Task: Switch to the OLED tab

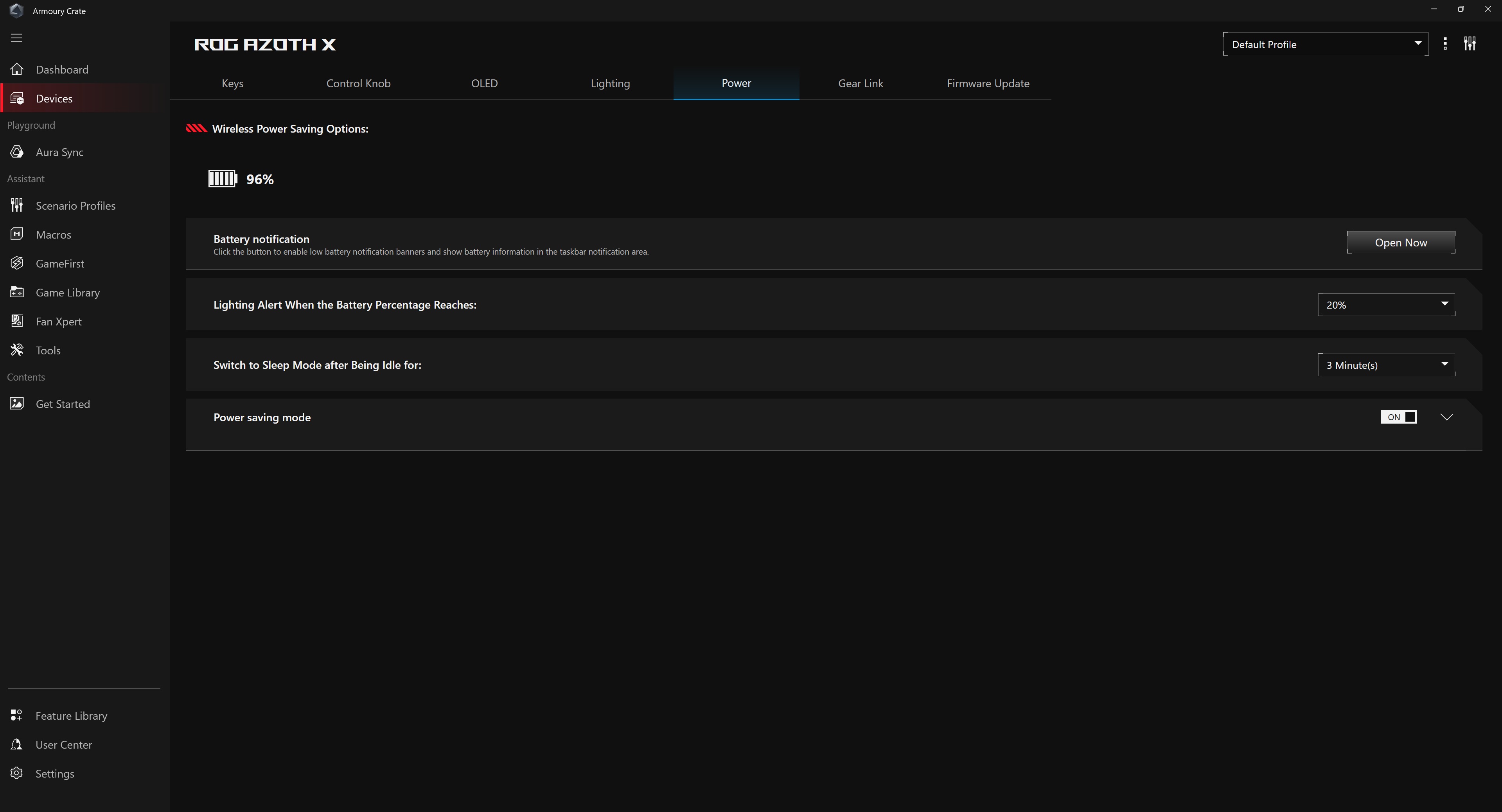Action: tap(485, 83)
